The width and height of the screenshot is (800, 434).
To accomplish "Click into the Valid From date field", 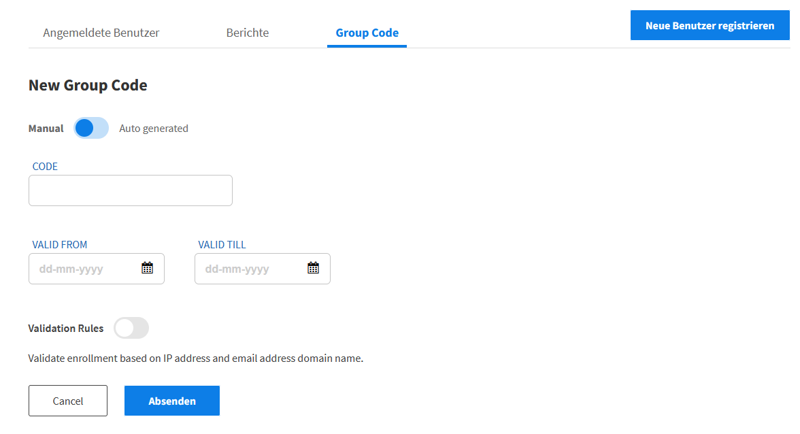I will click(96, 269).
